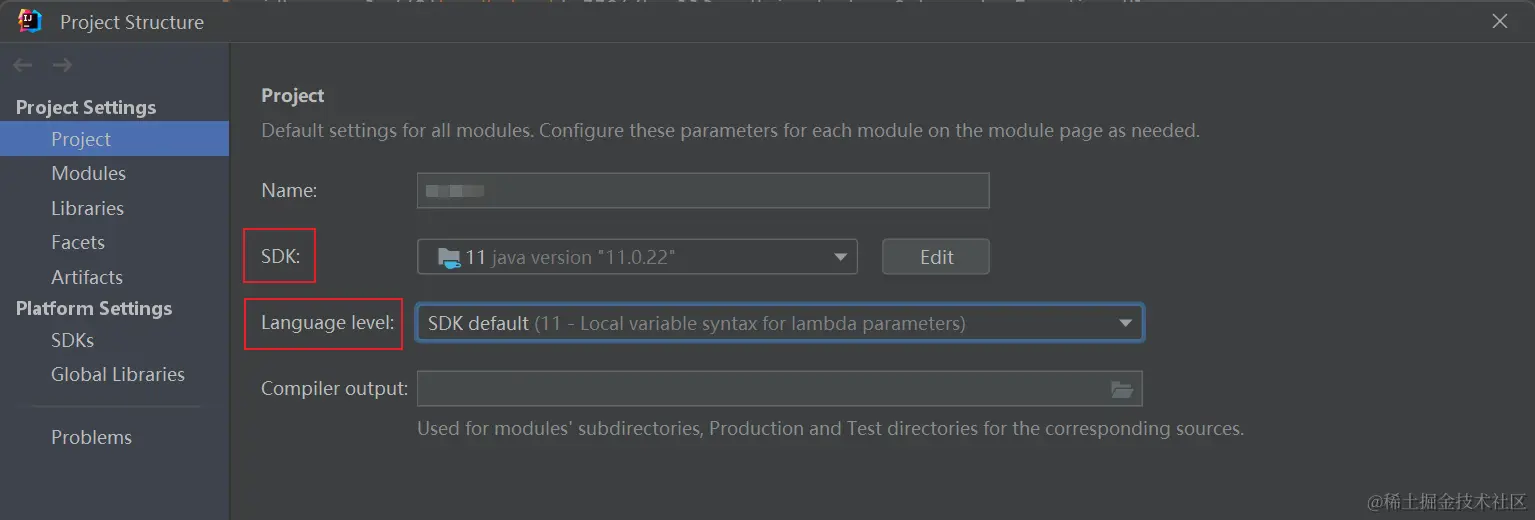This screenshot has width=1535, height=520.
Task: Click the Platform Settings section header
Action: click(x=94, y=308)
